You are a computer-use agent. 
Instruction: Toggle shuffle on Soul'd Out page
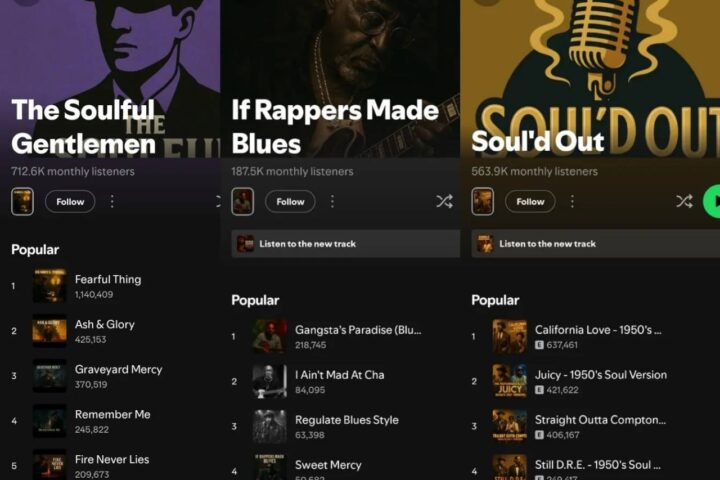[x=684, y=201]
